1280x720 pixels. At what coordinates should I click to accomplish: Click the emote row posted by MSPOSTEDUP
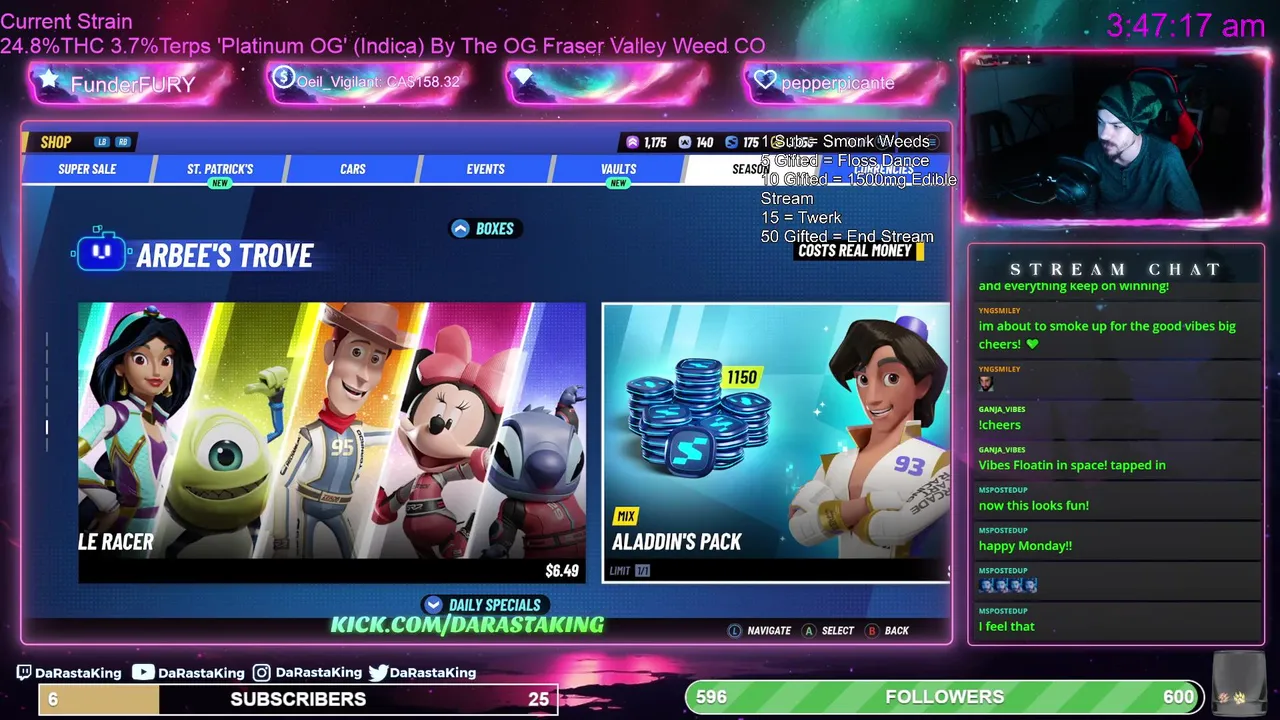pyautogui.click(x=1008, y=585)
